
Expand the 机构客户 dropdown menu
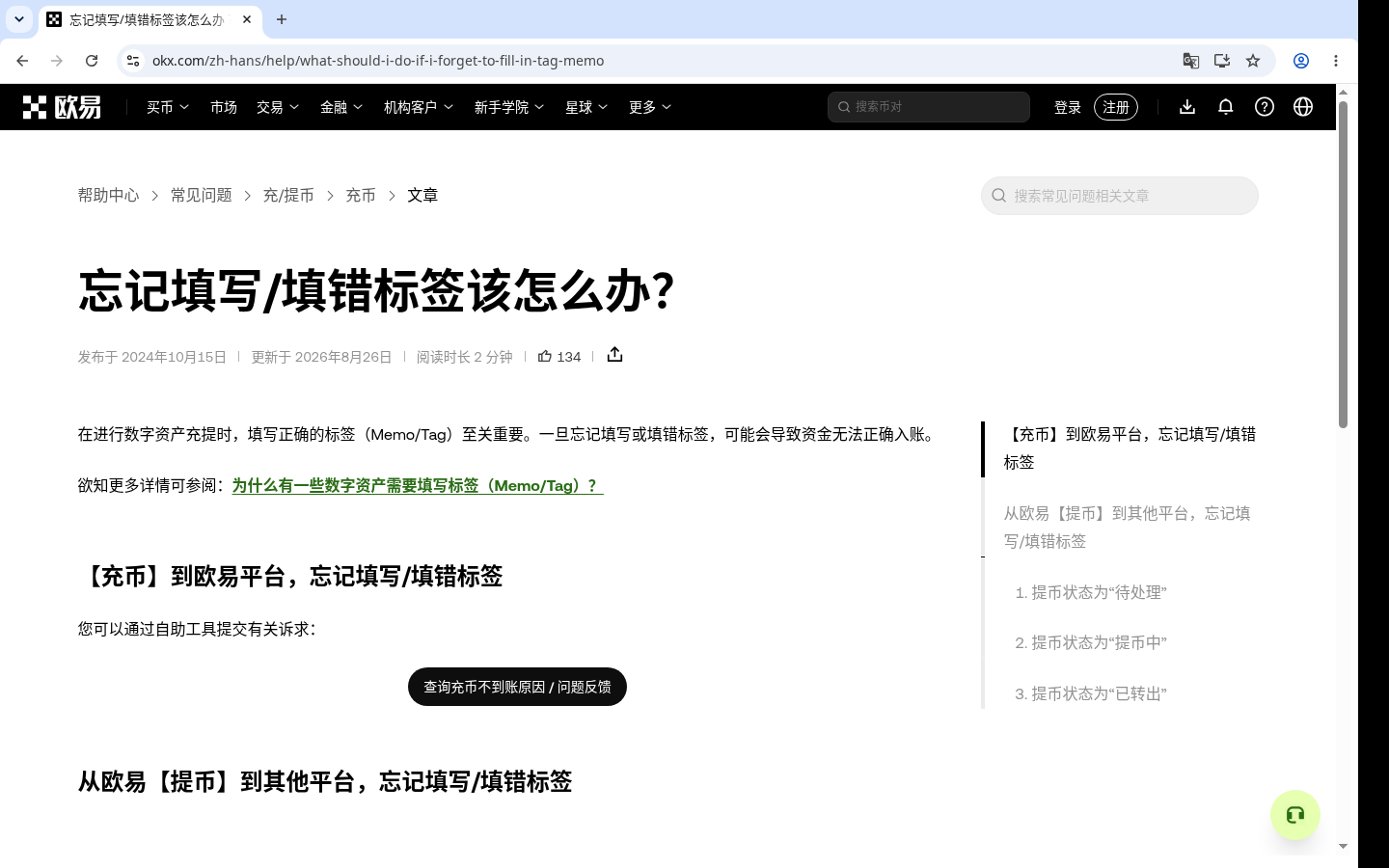point(419,107)
